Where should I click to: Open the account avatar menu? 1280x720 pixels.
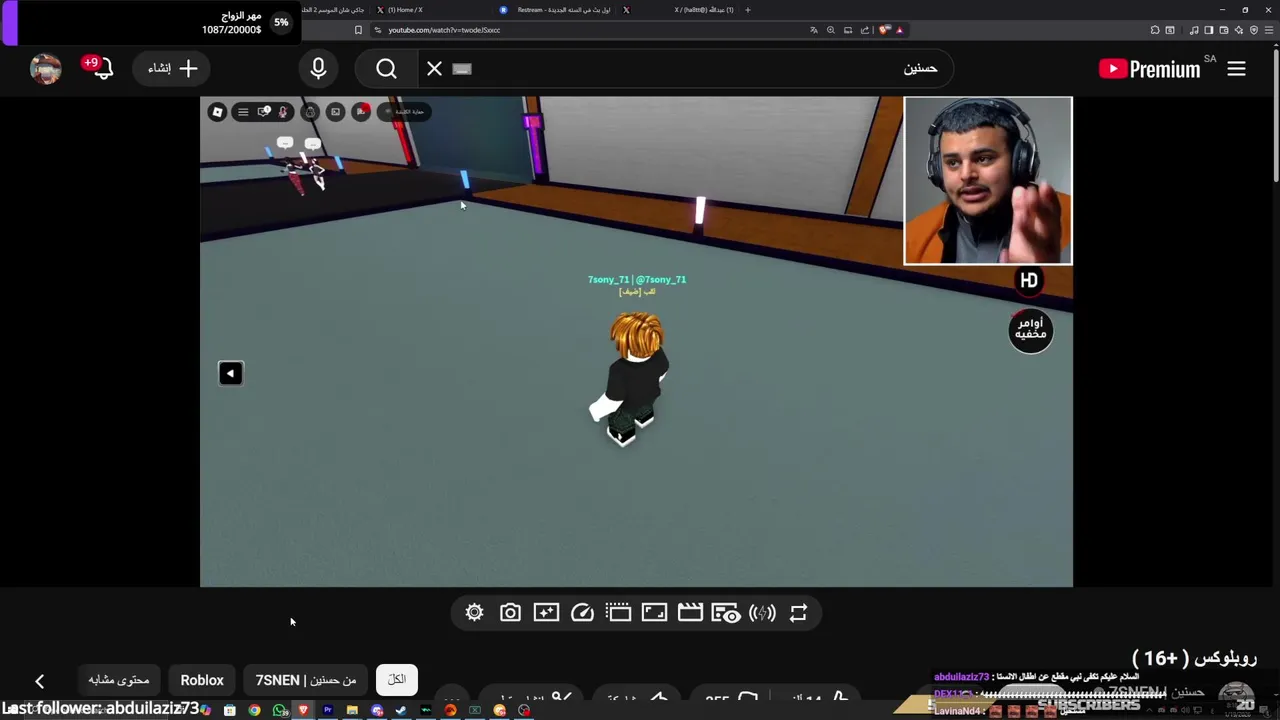pyautogui.click(x=46, y=68)
